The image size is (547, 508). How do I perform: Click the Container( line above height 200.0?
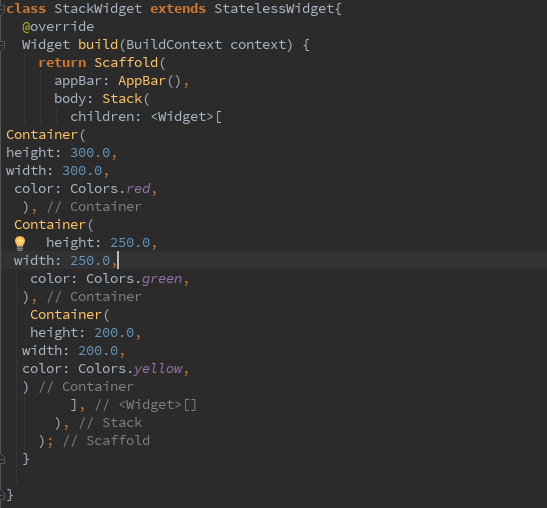pyautogui.click(x=70, y=315)
